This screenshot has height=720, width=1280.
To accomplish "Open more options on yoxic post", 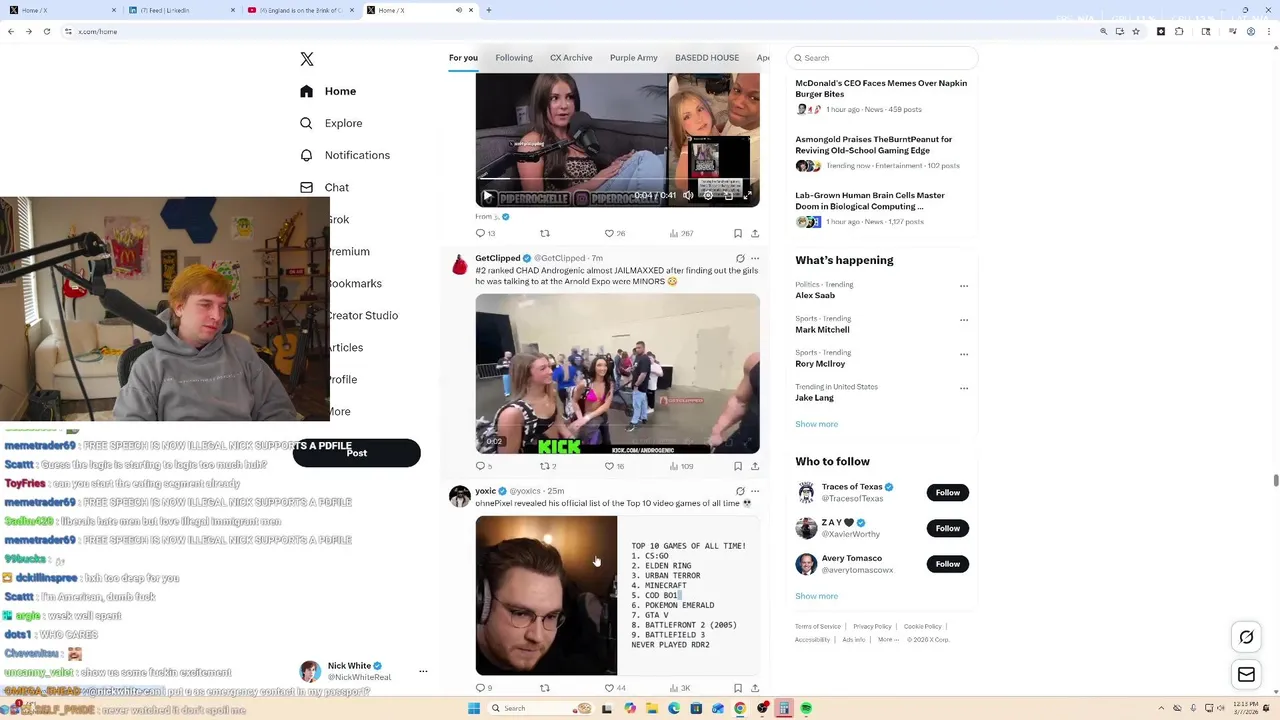I will point(755,491).
